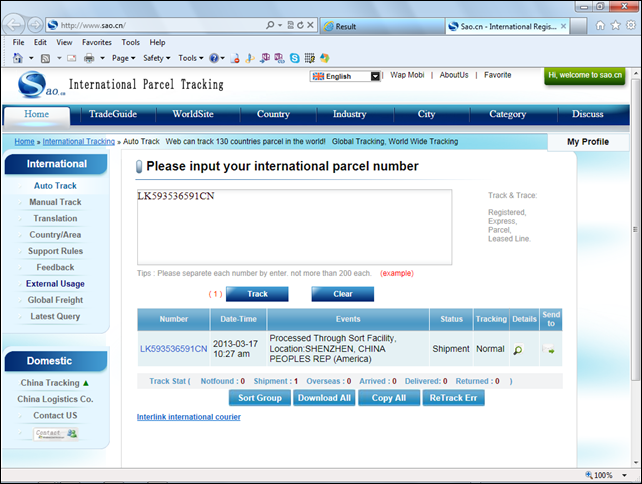The image size is (642, 484).
Task: Select the Country navigation tab
Action: click(x=273, y=114)
